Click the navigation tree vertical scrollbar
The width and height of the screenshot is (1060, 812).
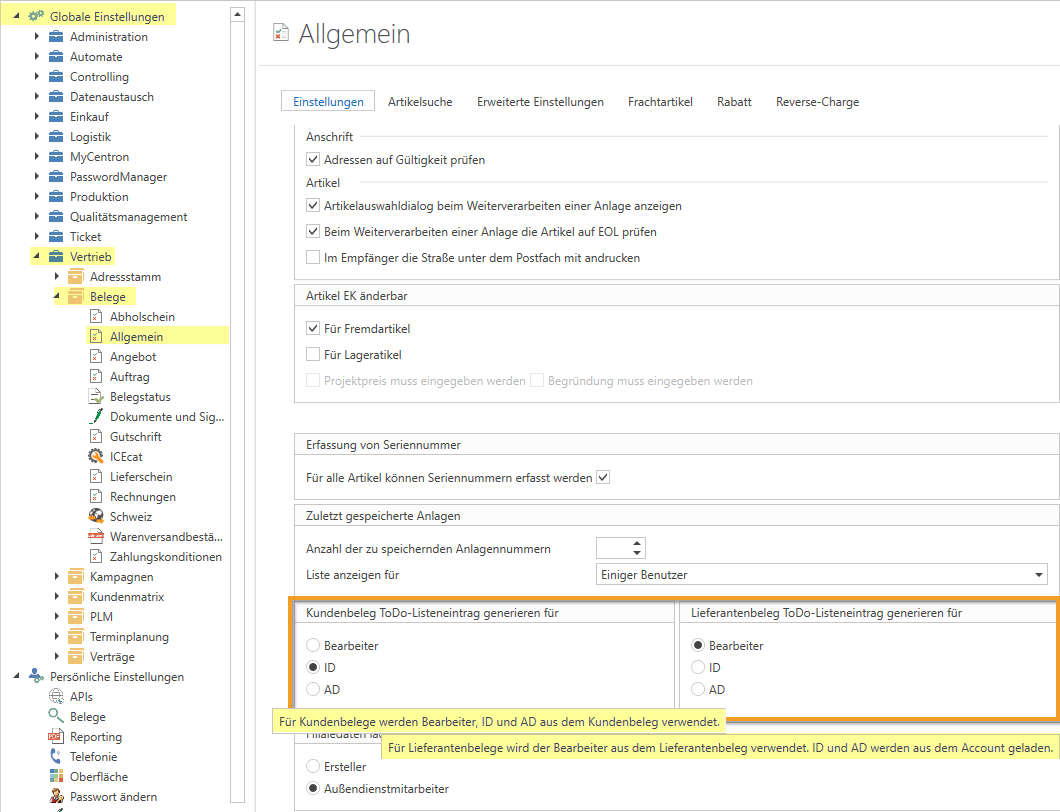point(237,400)
